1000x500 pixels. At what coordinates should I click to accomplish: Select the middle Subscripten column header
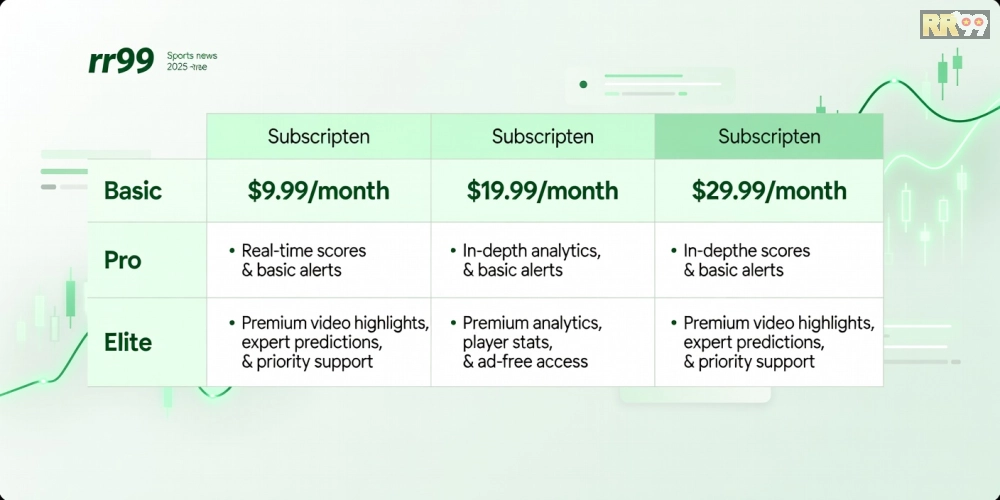click(x=543, y=137)
